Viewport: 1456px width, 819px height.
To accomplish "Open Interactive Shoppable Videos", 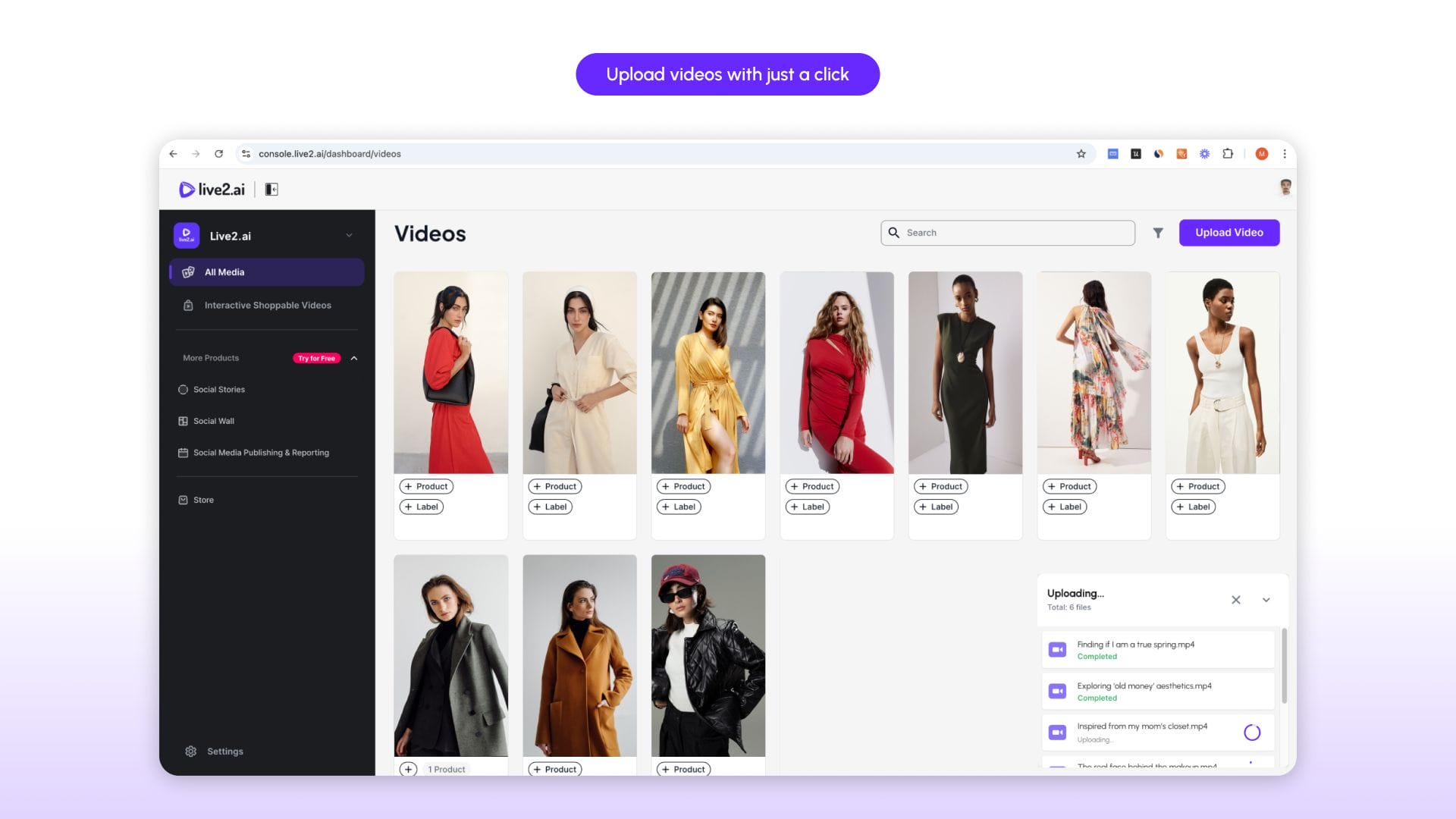I will (x=267, y=306).
